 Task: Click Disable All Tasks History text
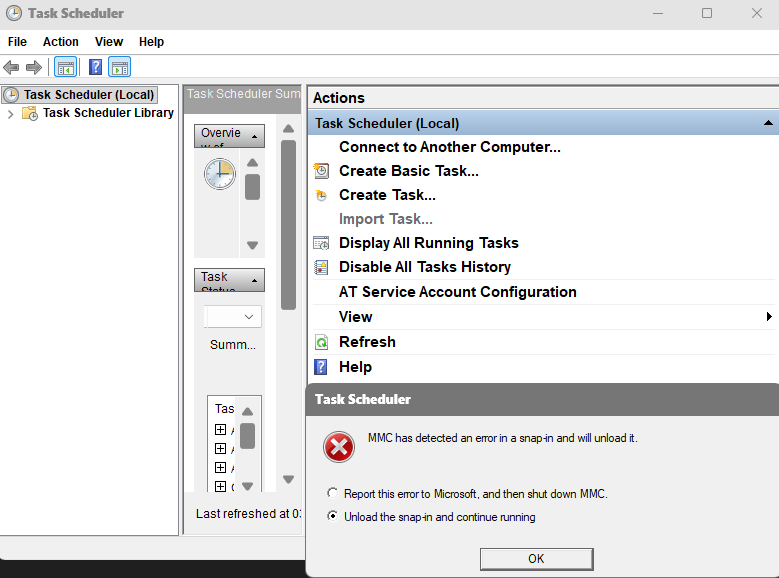point(425,267)
